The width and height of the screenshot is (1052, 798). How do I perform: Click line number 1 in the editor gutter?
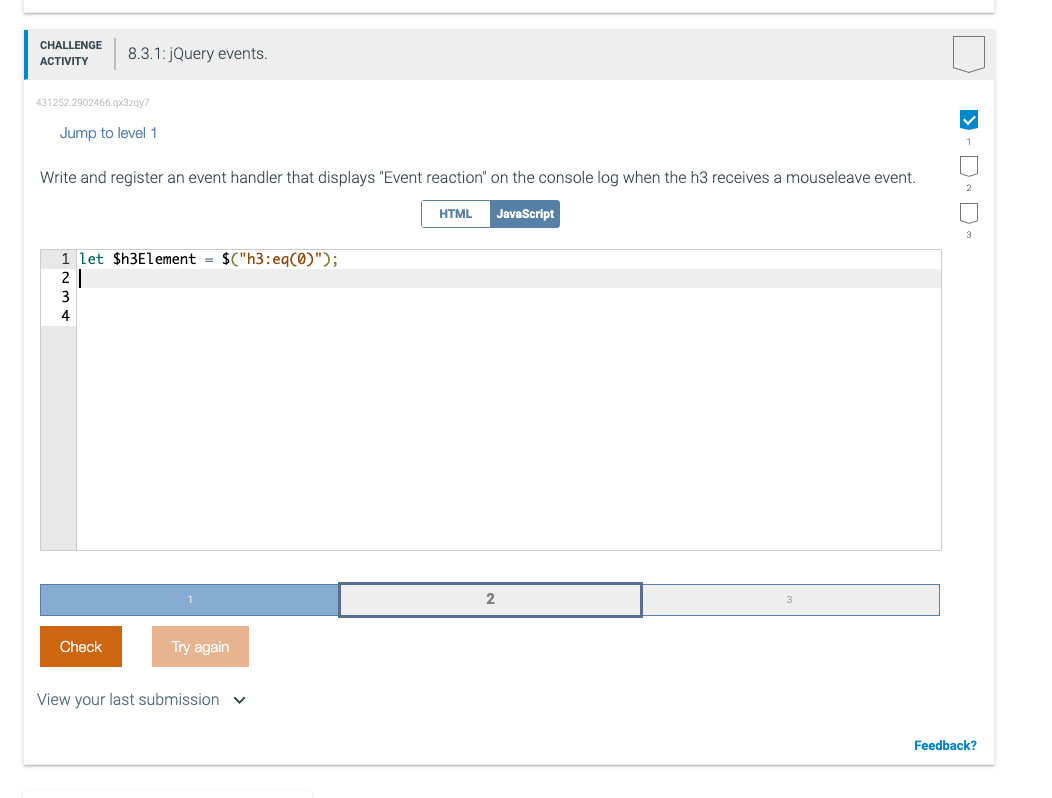tap(64, 258)
